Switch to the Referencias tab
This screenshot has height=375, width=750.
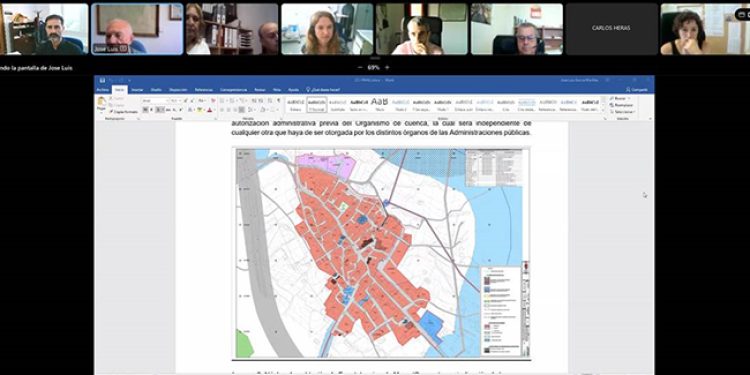[x=204, y=89]
